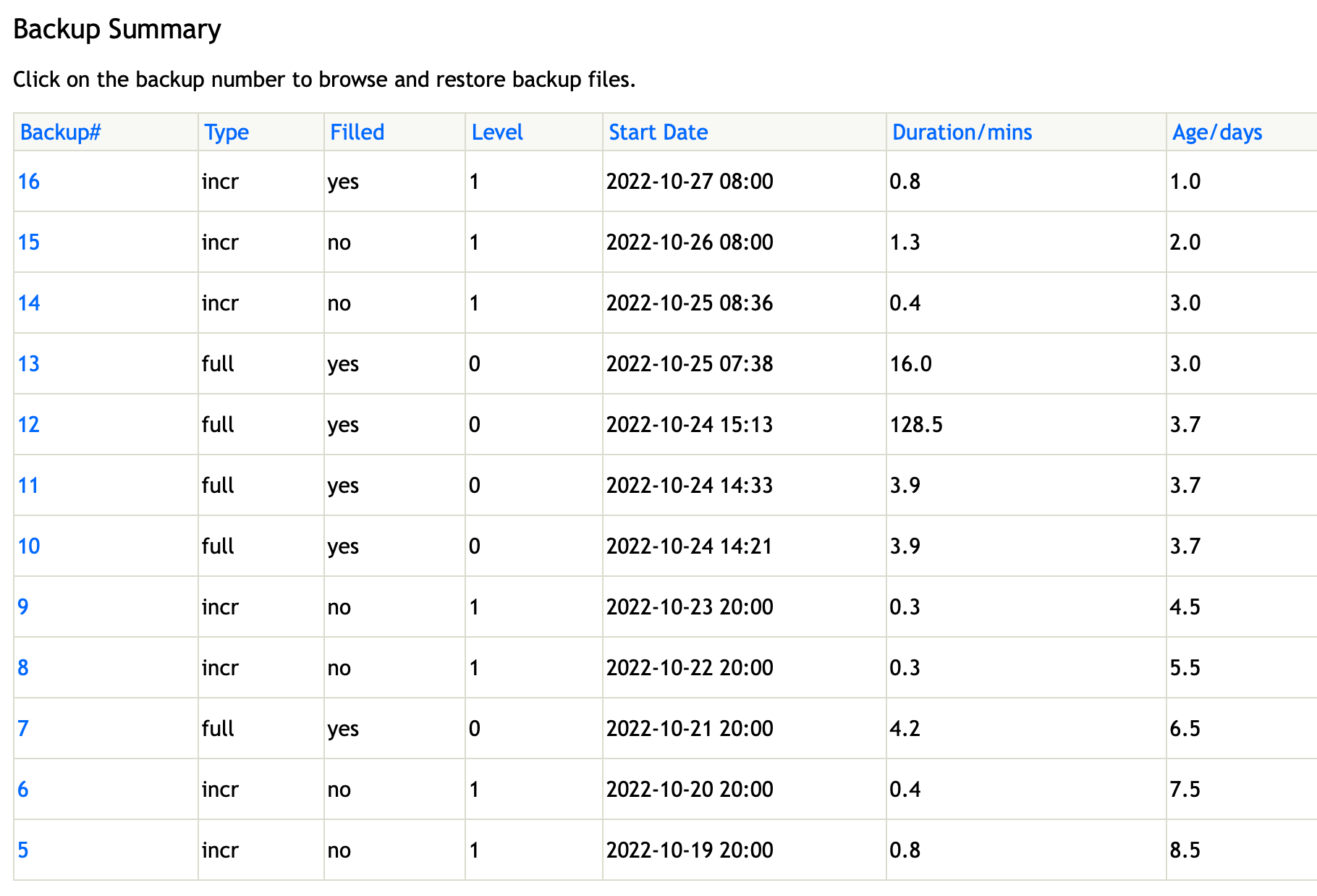
Task: Click backup number 6 link
Action: 23,790
